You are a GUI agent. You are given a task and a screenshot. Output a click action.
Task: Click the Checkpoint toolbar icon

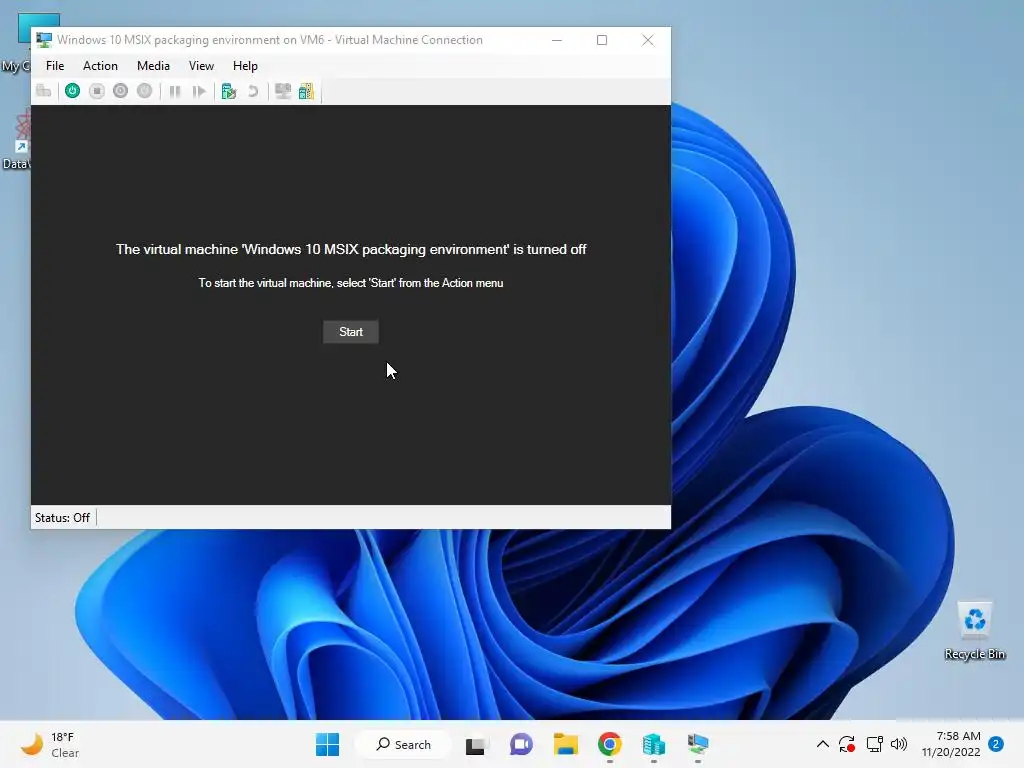pyautogui.click(x=229, y=91)
